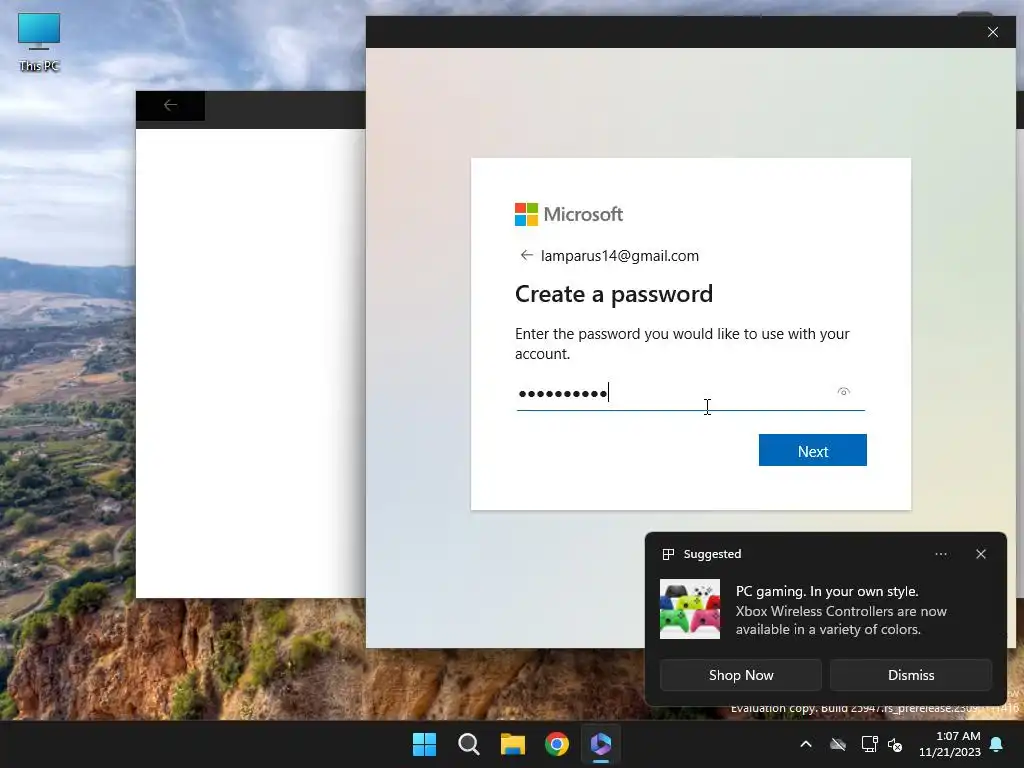Click the network status tray icon
Screen dimensions: 1024x768
869,744
